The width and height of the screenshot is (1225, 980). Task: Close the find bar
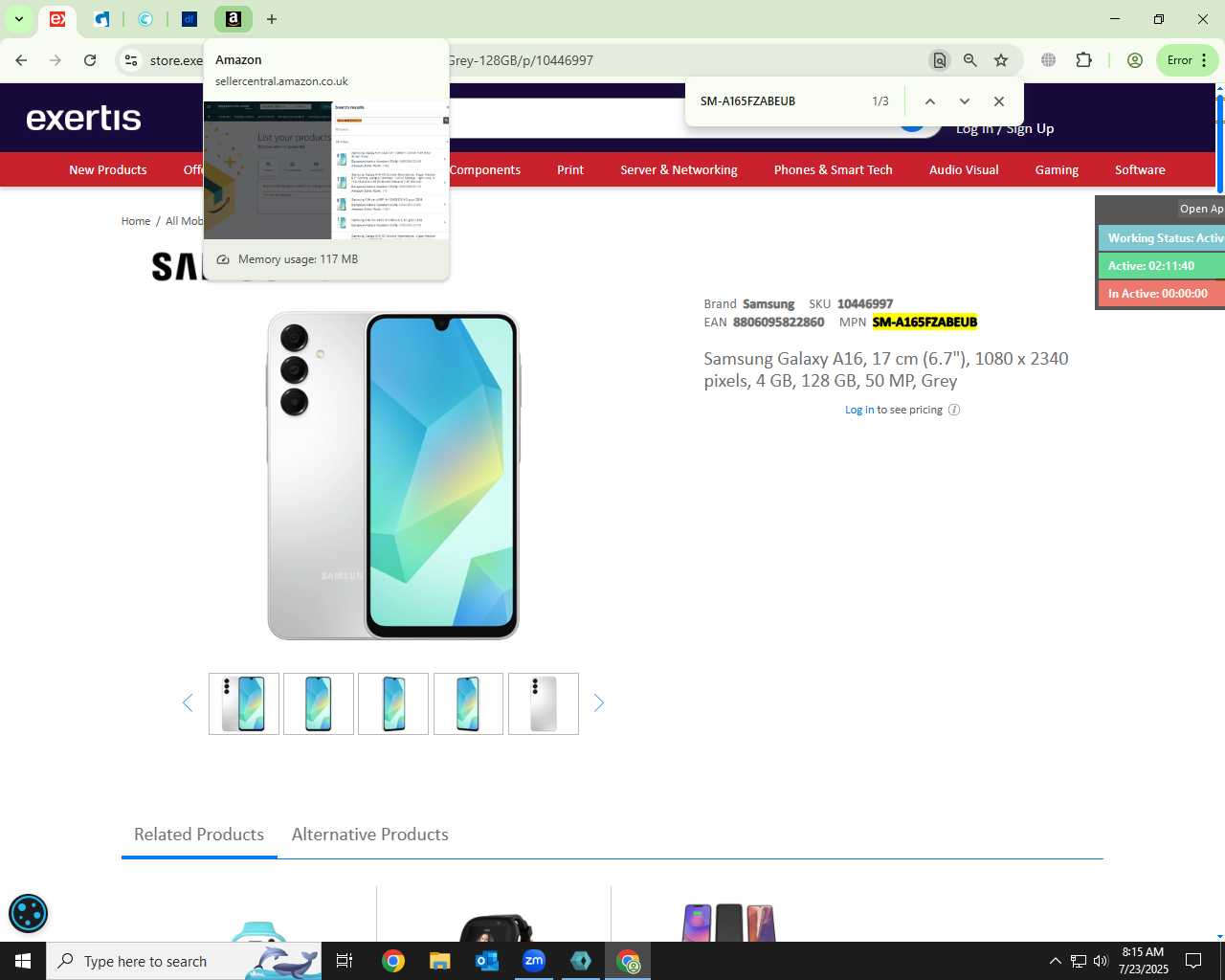(999, 101)
